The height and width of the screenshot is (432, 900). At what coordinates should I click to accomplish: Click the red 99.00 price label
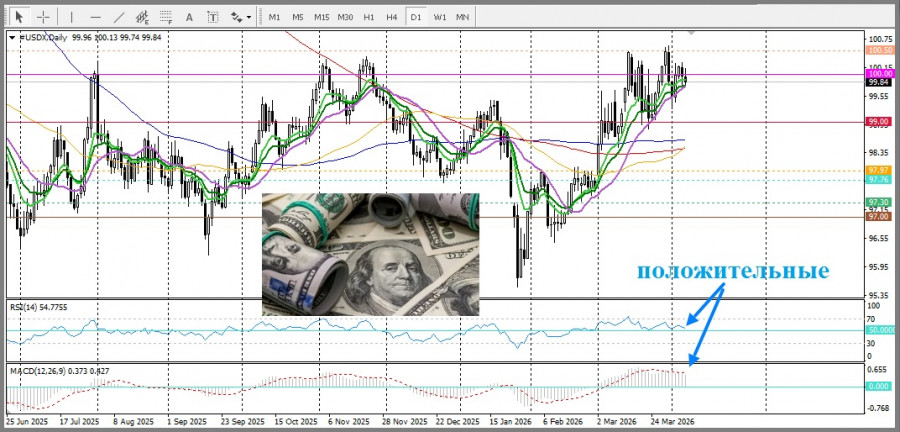tap(880, 122)
